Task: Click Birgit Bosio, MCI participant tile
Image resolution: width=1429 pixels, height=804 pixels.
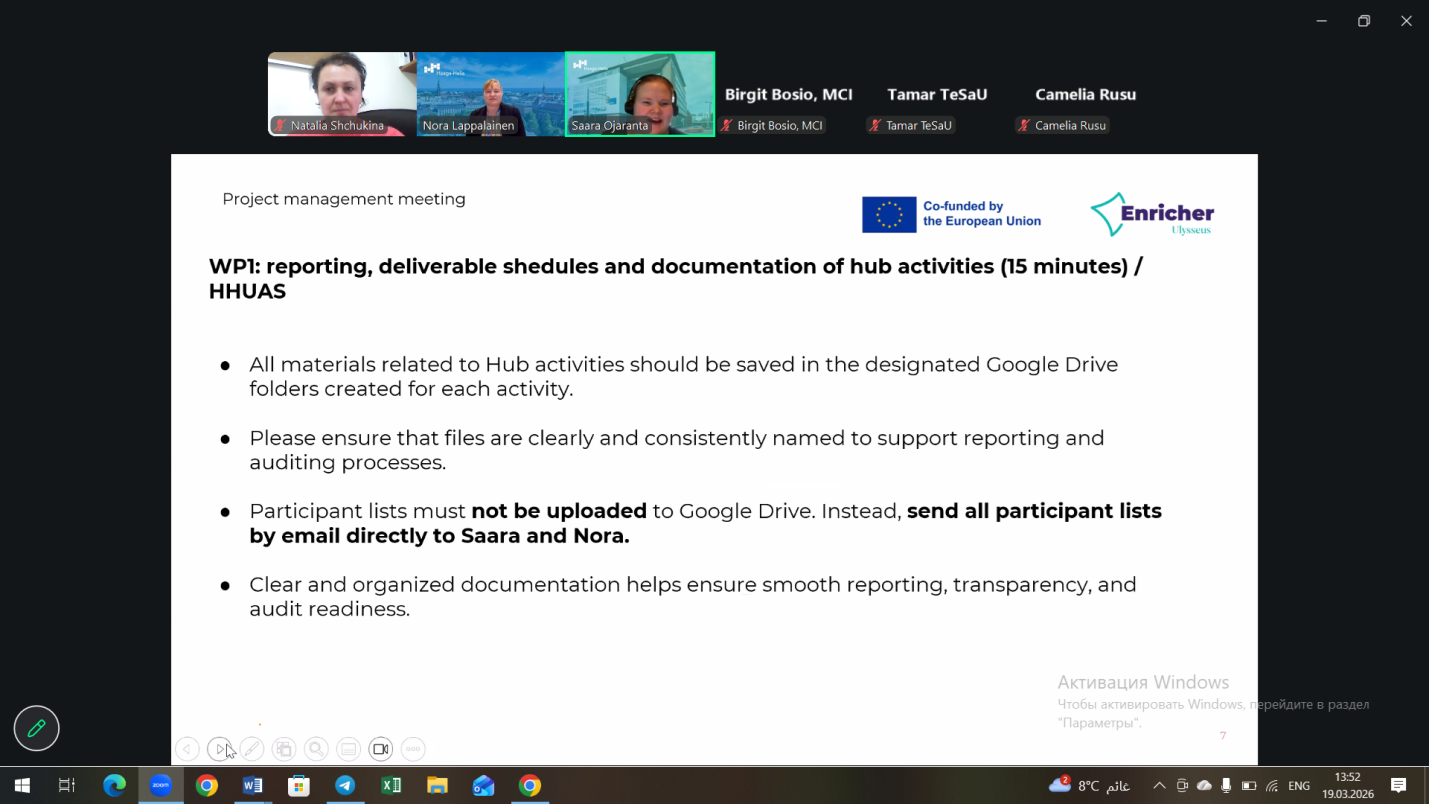Action: tap(788, 95)
